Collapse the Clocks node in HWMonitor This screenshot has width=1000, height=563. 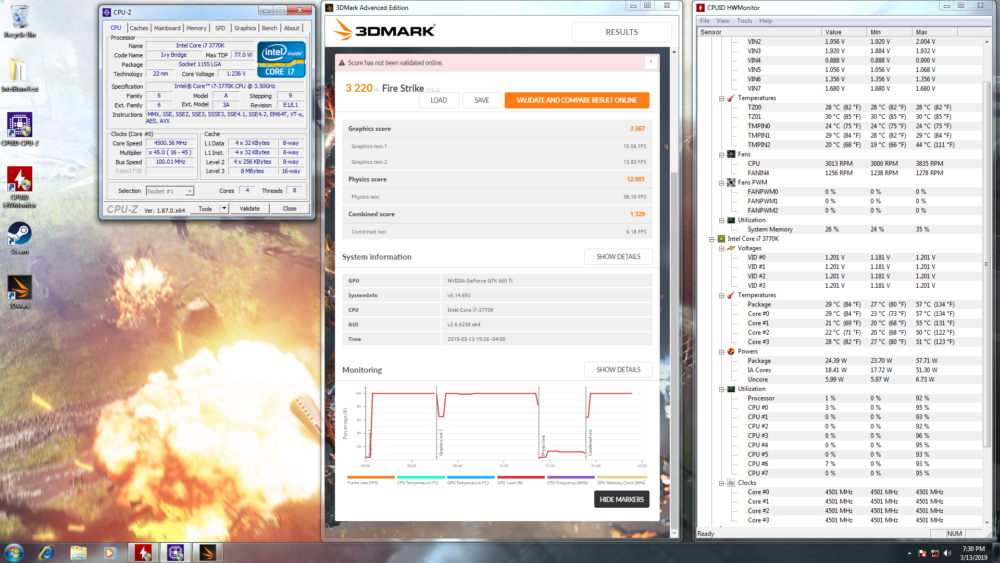721,483
